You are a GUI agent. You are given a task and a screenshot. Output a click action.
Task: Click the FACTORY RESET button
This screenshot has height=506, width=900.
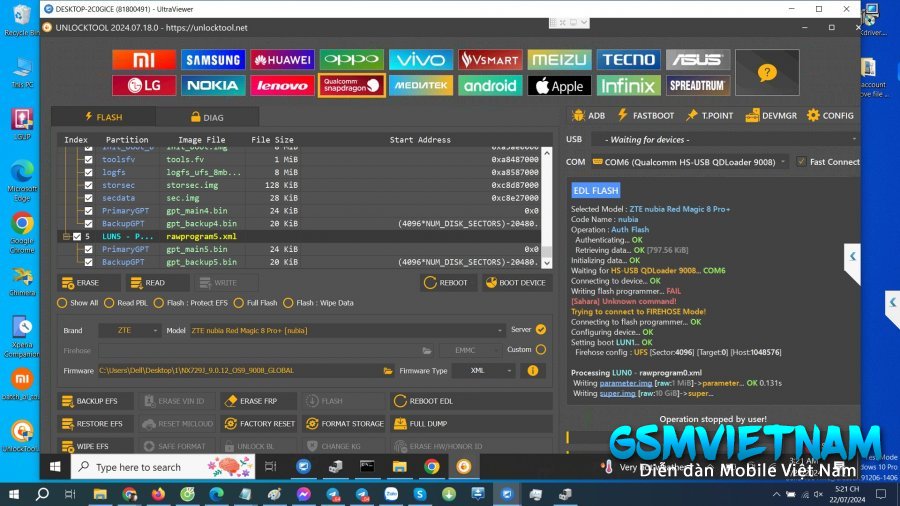pyautogui.click(x=258, y=424)
